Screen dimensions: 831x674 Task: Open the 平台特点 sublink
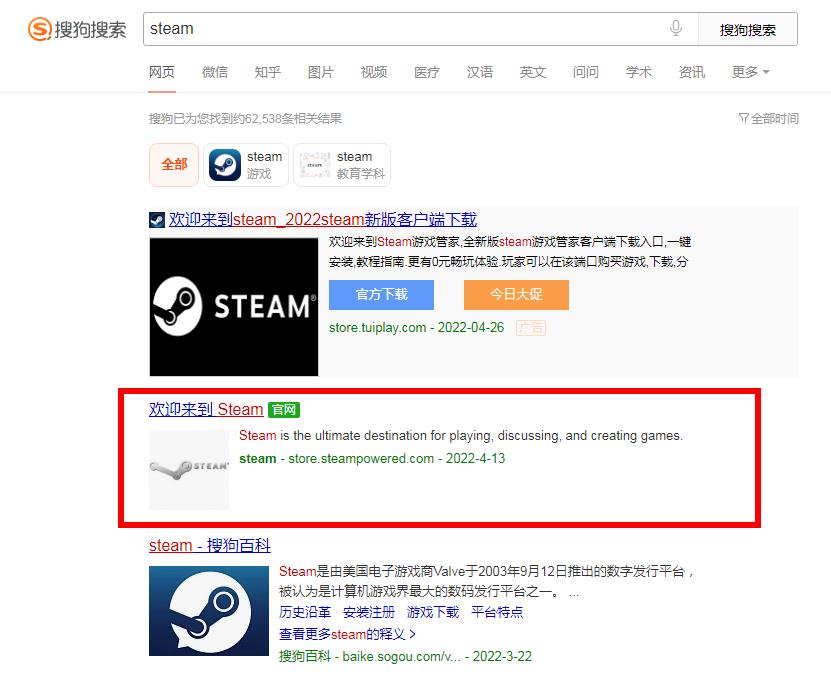(x=497, y=613)
